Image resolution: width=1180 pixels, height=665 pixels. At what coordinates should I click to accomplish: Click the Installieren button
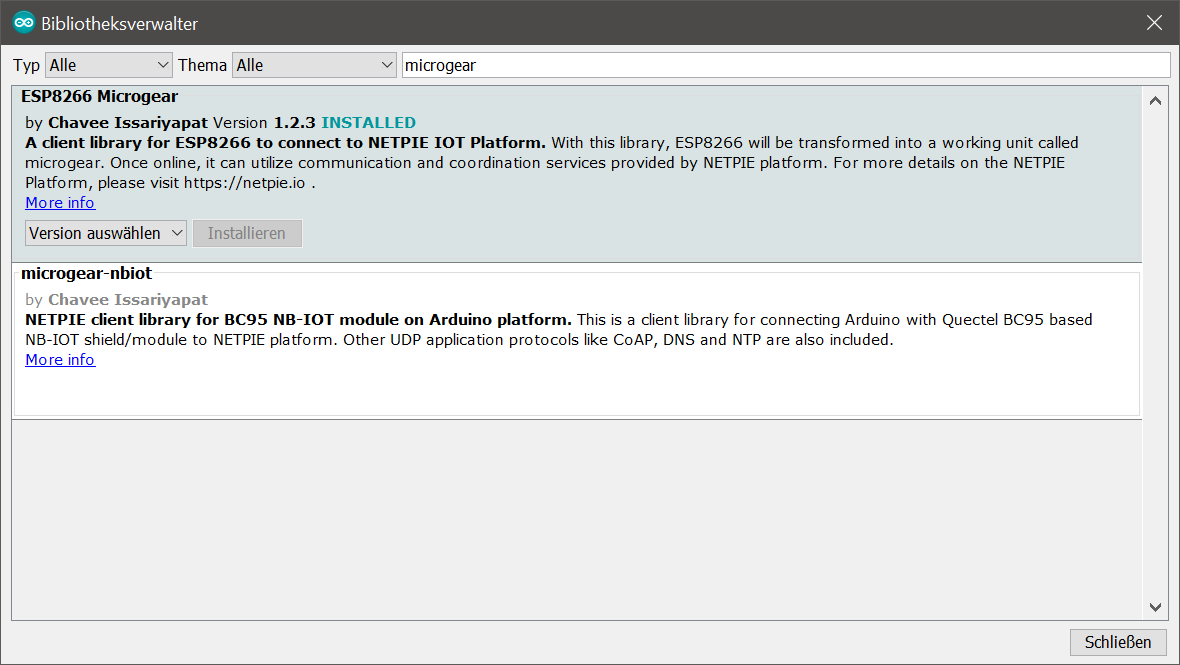pyautogui.click(x=247, y=233)
